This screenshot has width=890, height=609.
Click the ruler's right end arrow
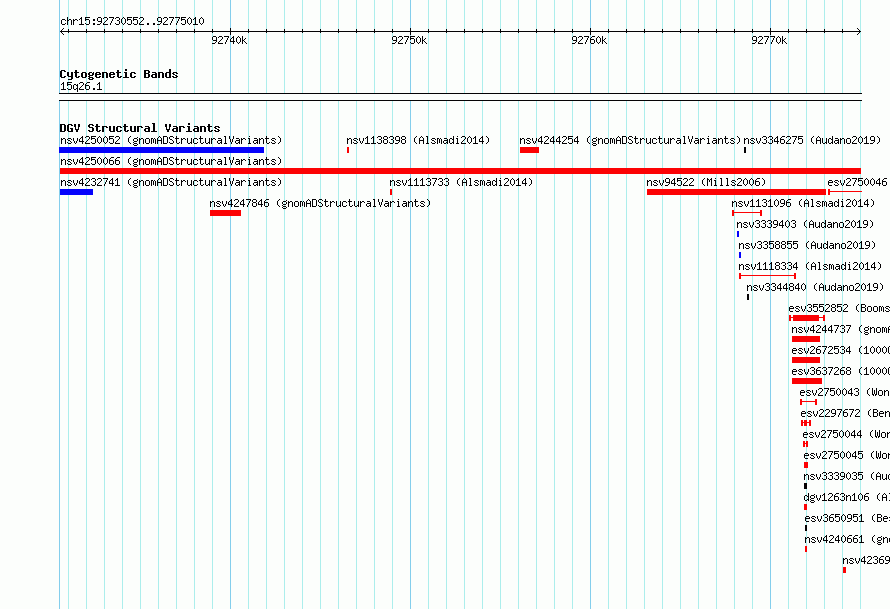click(x=858, y=31)
